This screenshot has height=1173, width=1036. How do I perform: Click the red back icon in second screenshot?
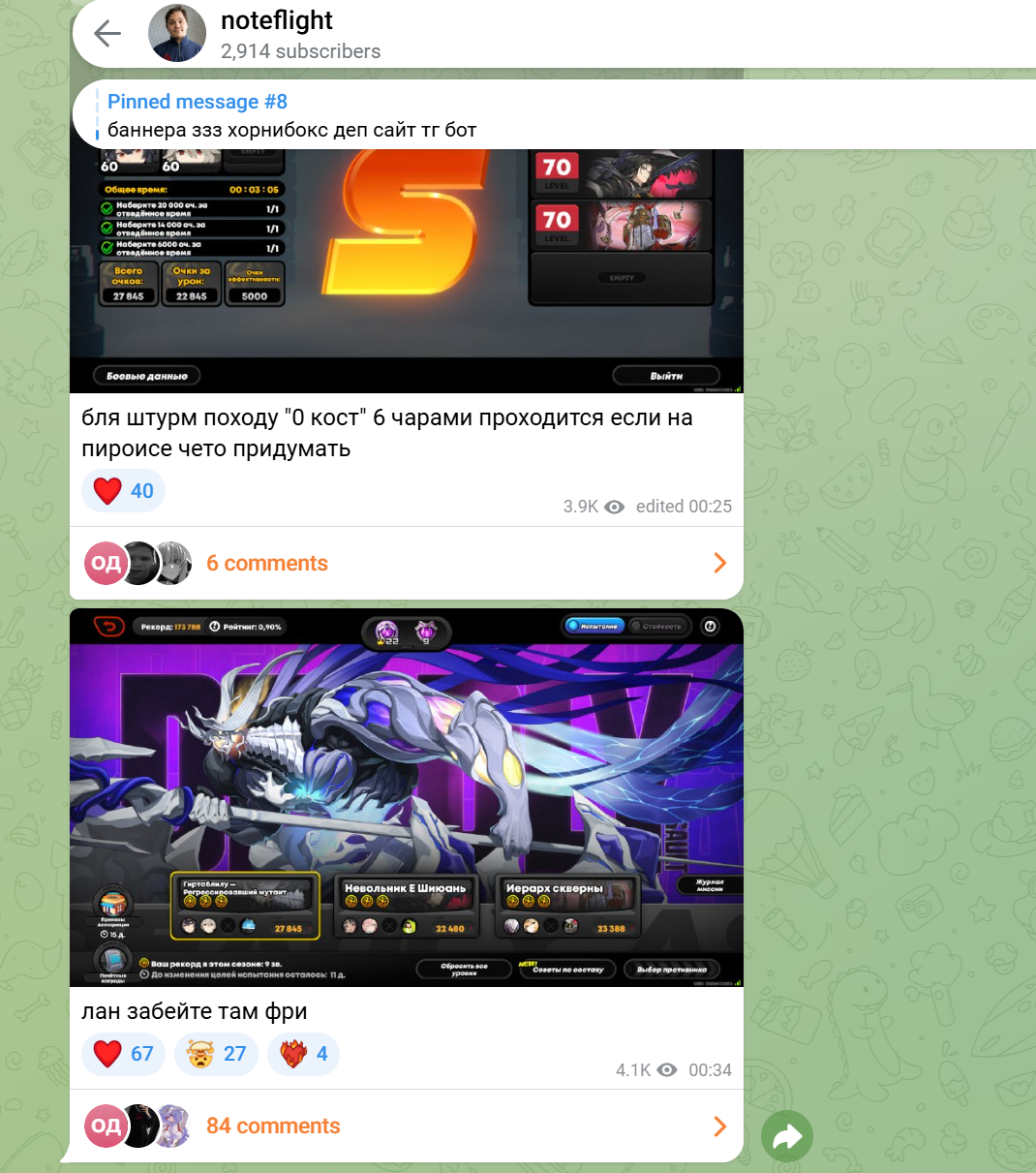point(109,627)
